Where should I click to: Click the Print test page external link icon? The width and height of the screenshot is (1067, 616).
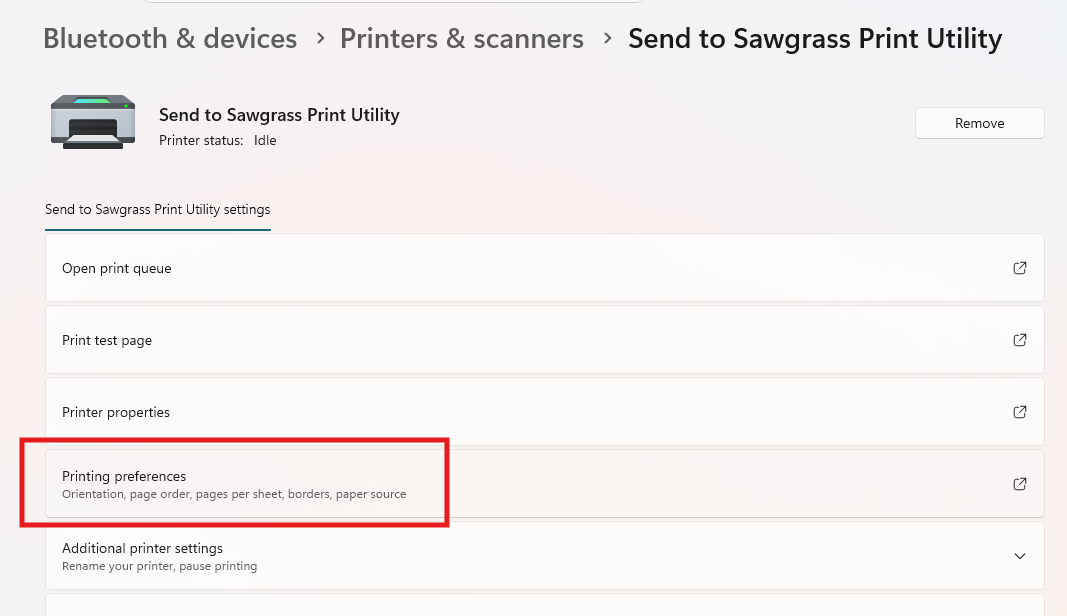[1019, 340]
